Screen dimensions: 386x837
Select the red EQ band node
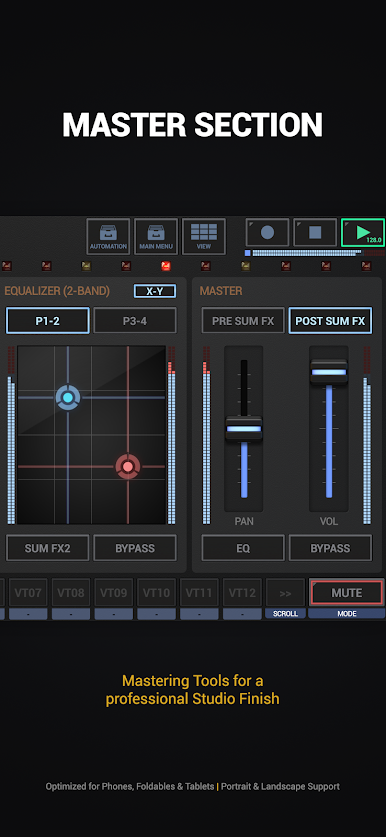pyautogui.click(x=128, y=467)
